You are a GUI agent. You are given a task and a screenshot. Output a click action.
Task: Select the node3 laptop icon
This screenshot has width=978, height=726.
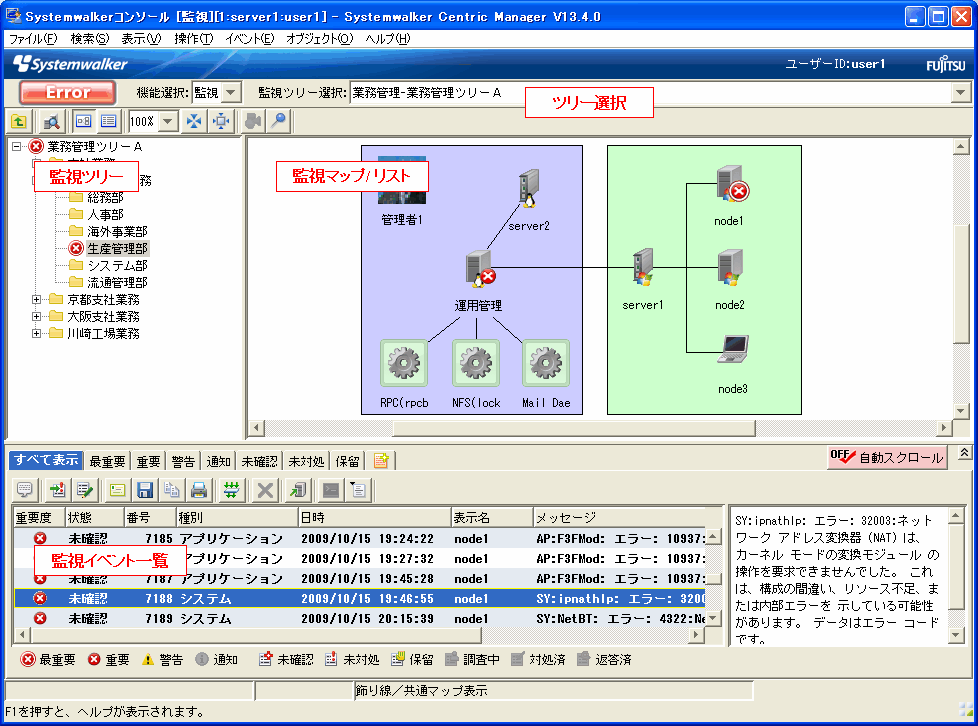click(x=733, y=349)
